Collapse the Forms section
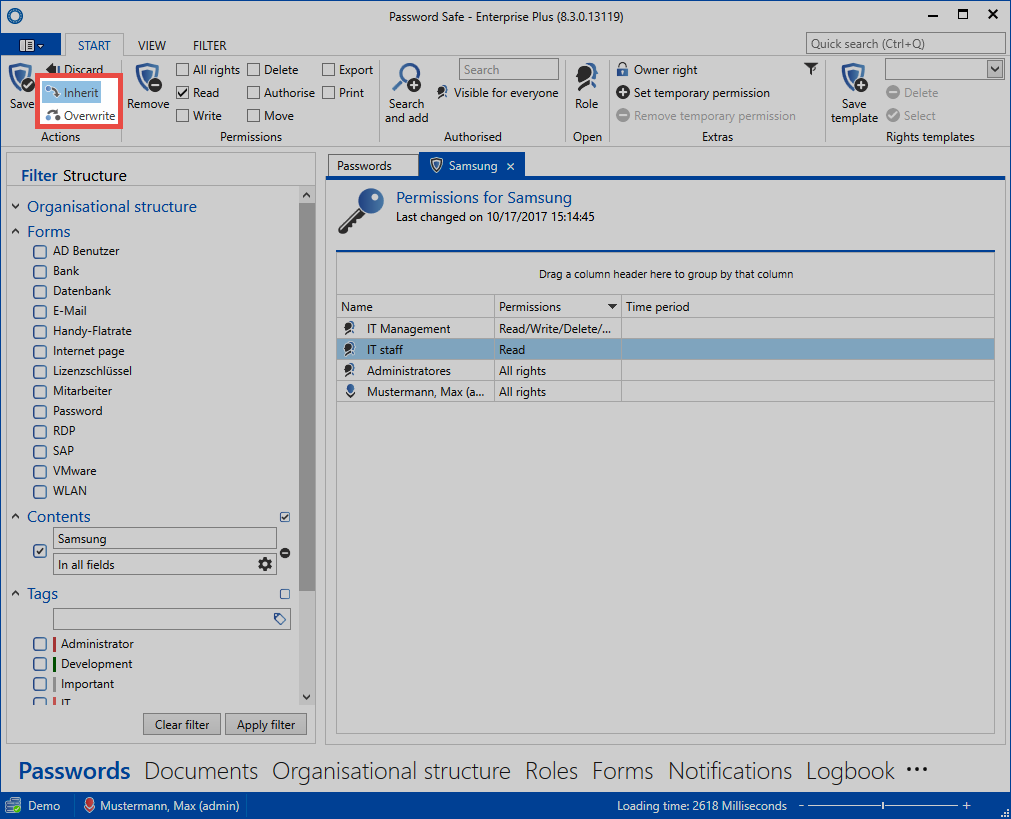This screenshot has width=1011, height=819. coord(16,232)
